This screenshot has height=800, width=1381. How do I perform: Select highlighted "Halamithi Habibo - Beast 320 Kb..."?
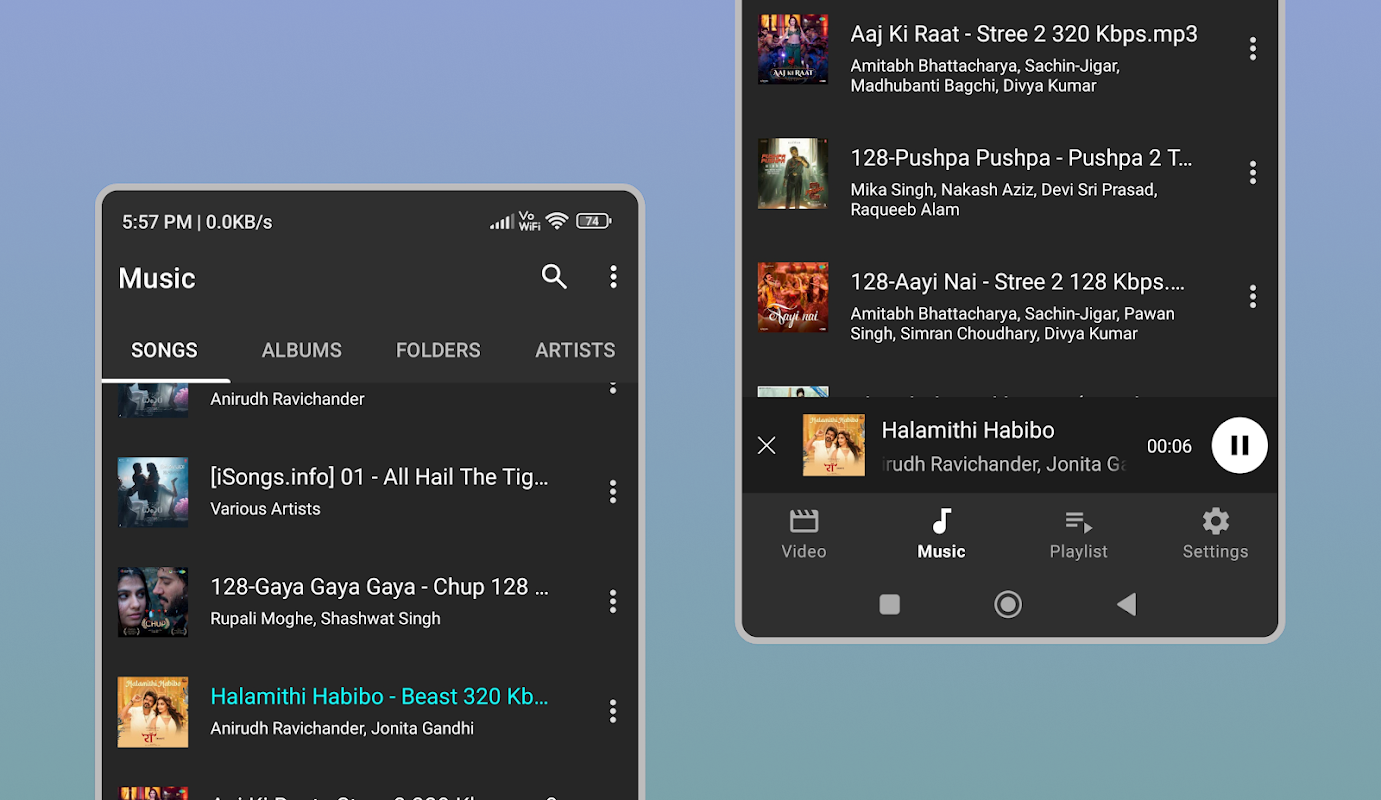(379, 697)
